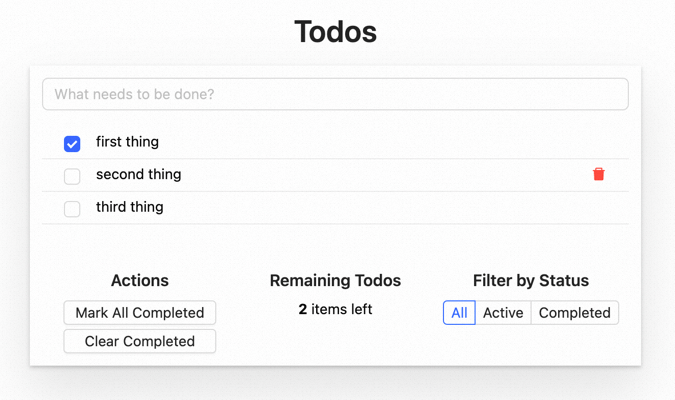Click the Filter by Status heading
The width and height of the screenshot is (675, 400).
click(530, 281)
